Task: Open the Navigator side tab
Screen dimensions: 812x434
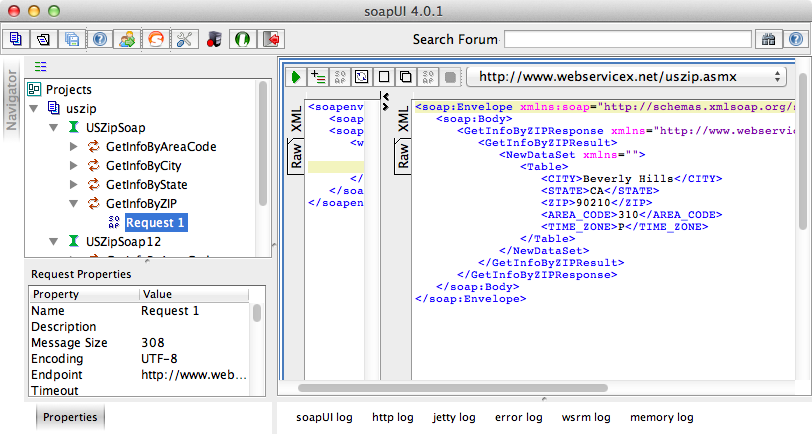Action: (11, 99)
